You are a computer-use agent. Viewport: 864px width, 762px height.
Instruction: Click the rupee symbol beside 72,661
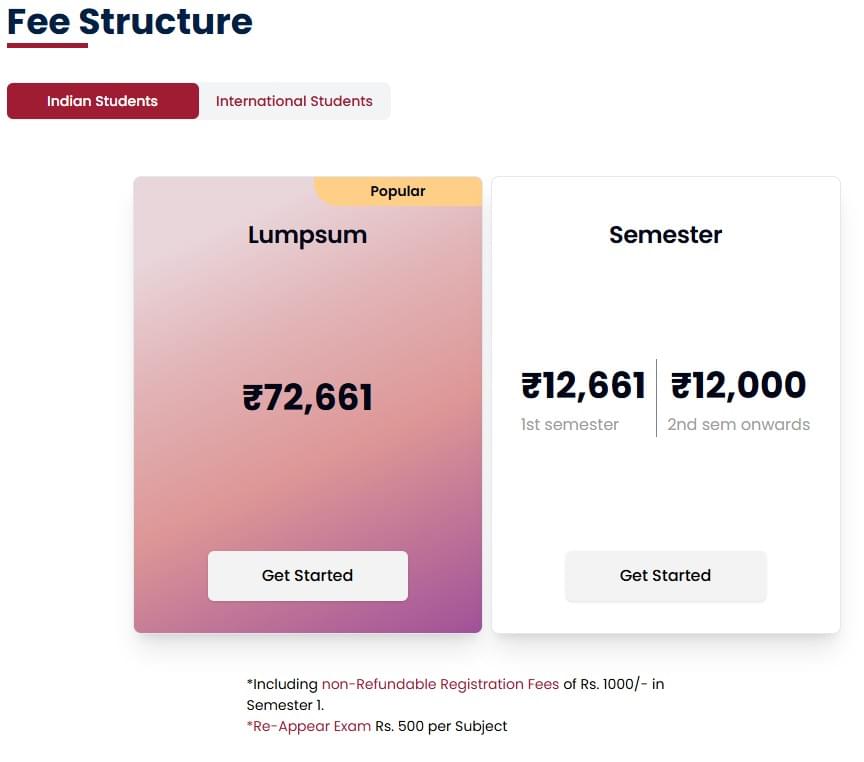point(250,397)
